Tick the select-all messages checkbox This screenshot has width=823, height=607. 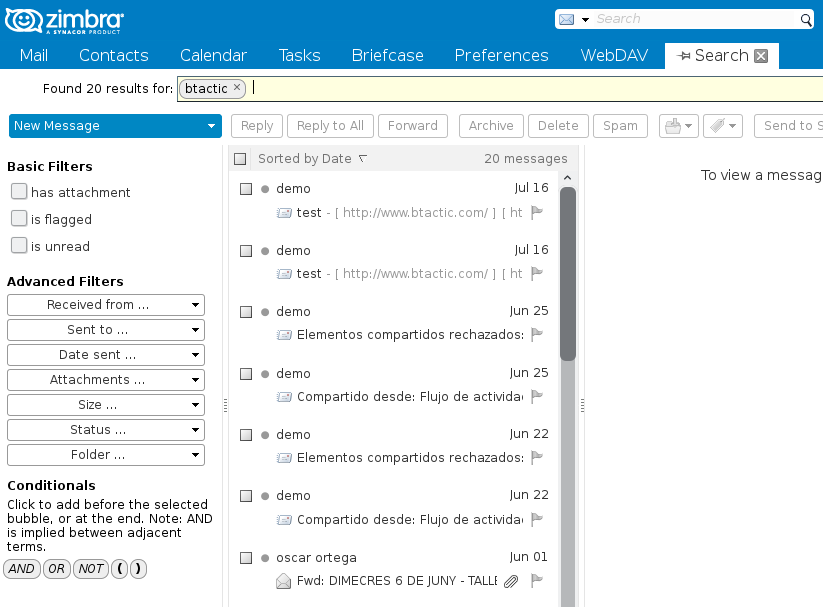pyautogui.click(x=240, y=159)
